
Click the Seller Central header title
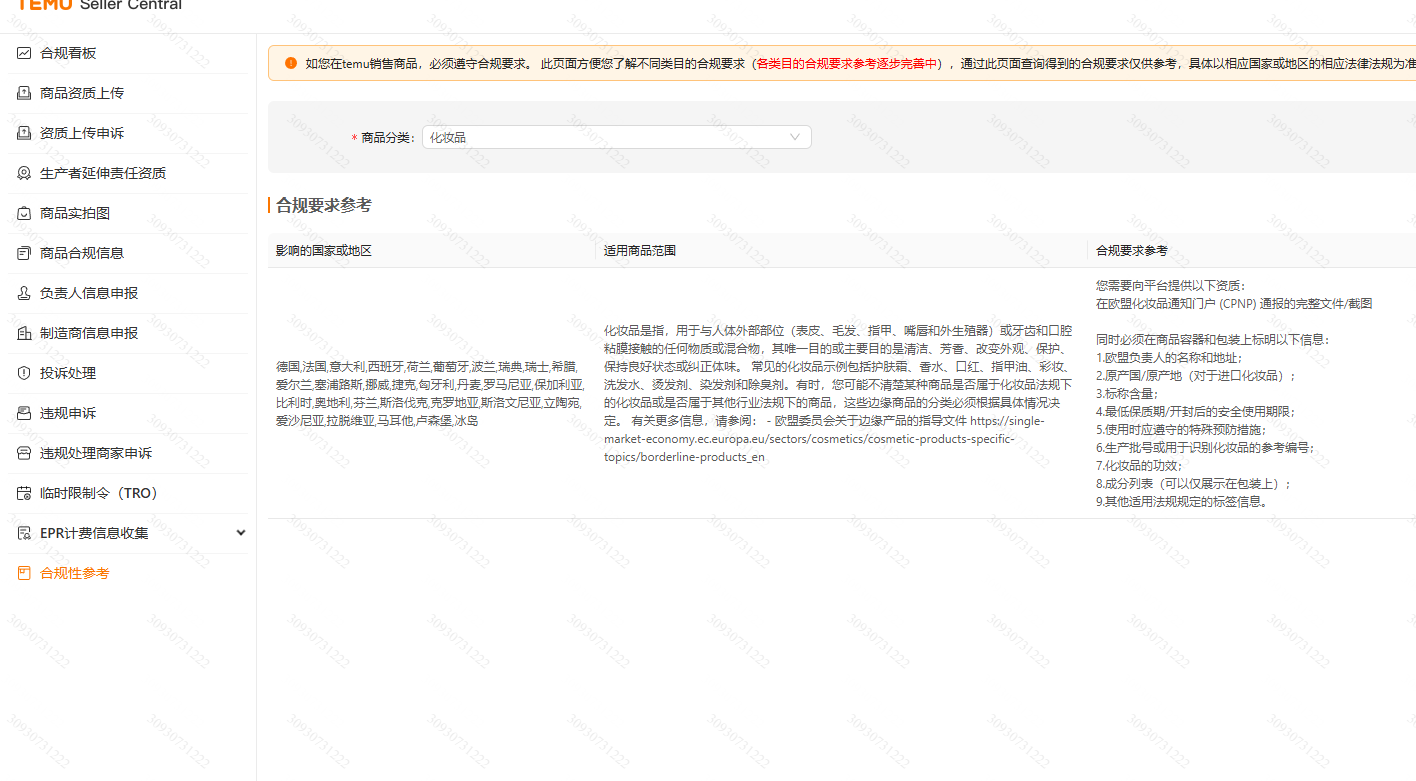click(131, 5)
